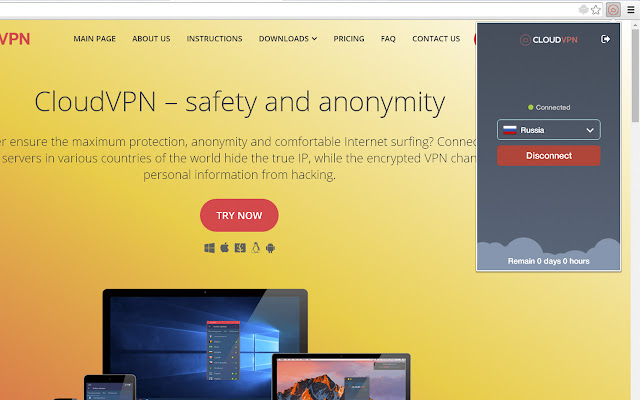
Task: Click the Try Now button
Action: [239, 215]
